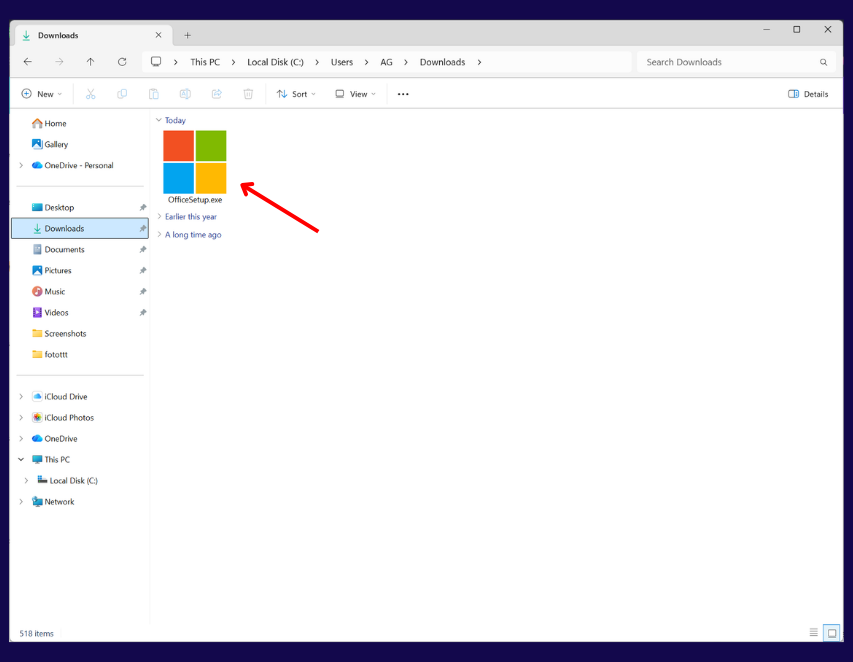Click AG in the breadcrumb path
The height and width of the screenshot is (662, 853).
(x=386, y=62)
